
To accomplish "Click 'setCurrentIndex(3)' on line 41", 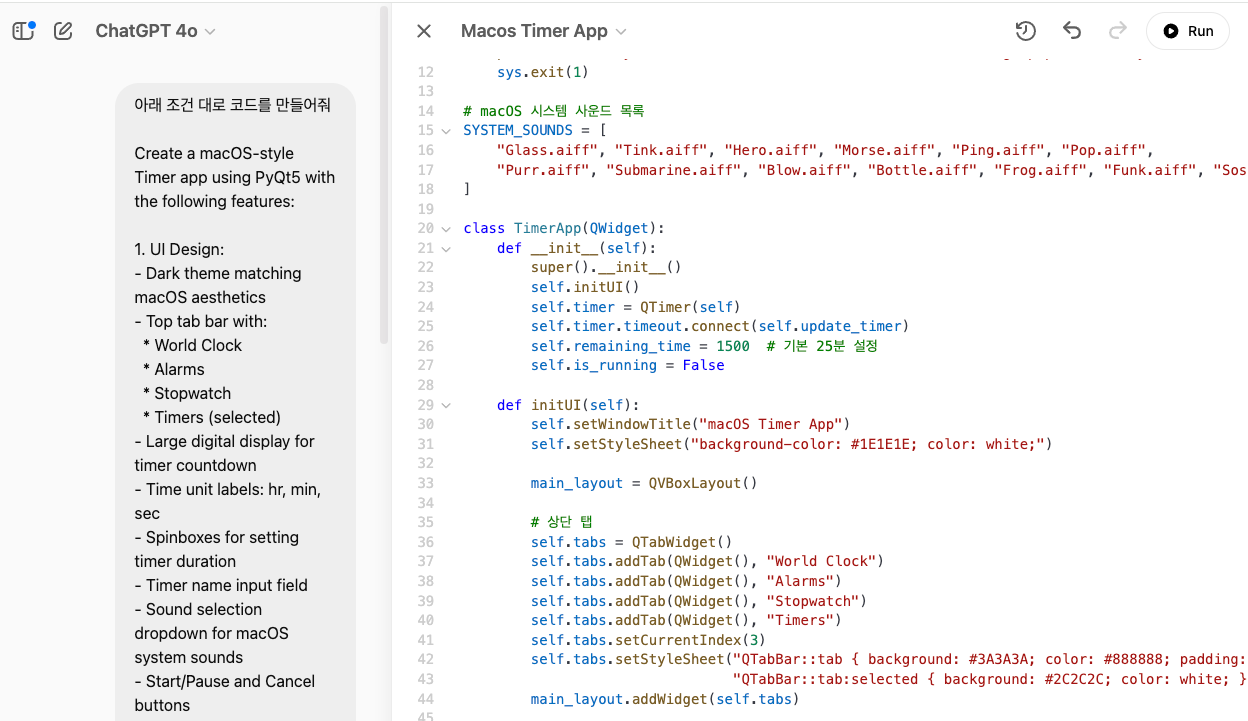I will (x=690, y=640).
